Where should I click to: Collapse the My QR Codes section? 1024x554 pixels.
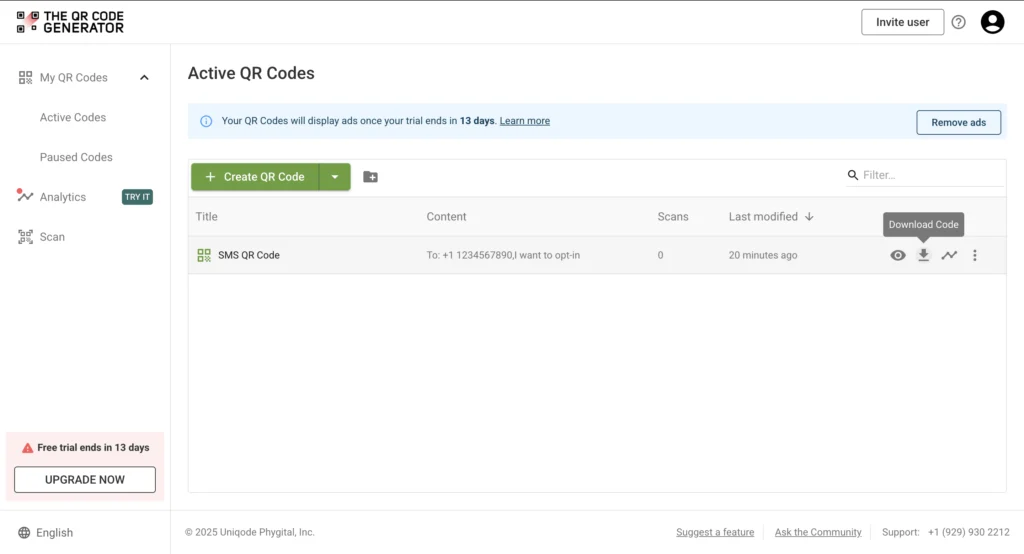coord(144,78)
